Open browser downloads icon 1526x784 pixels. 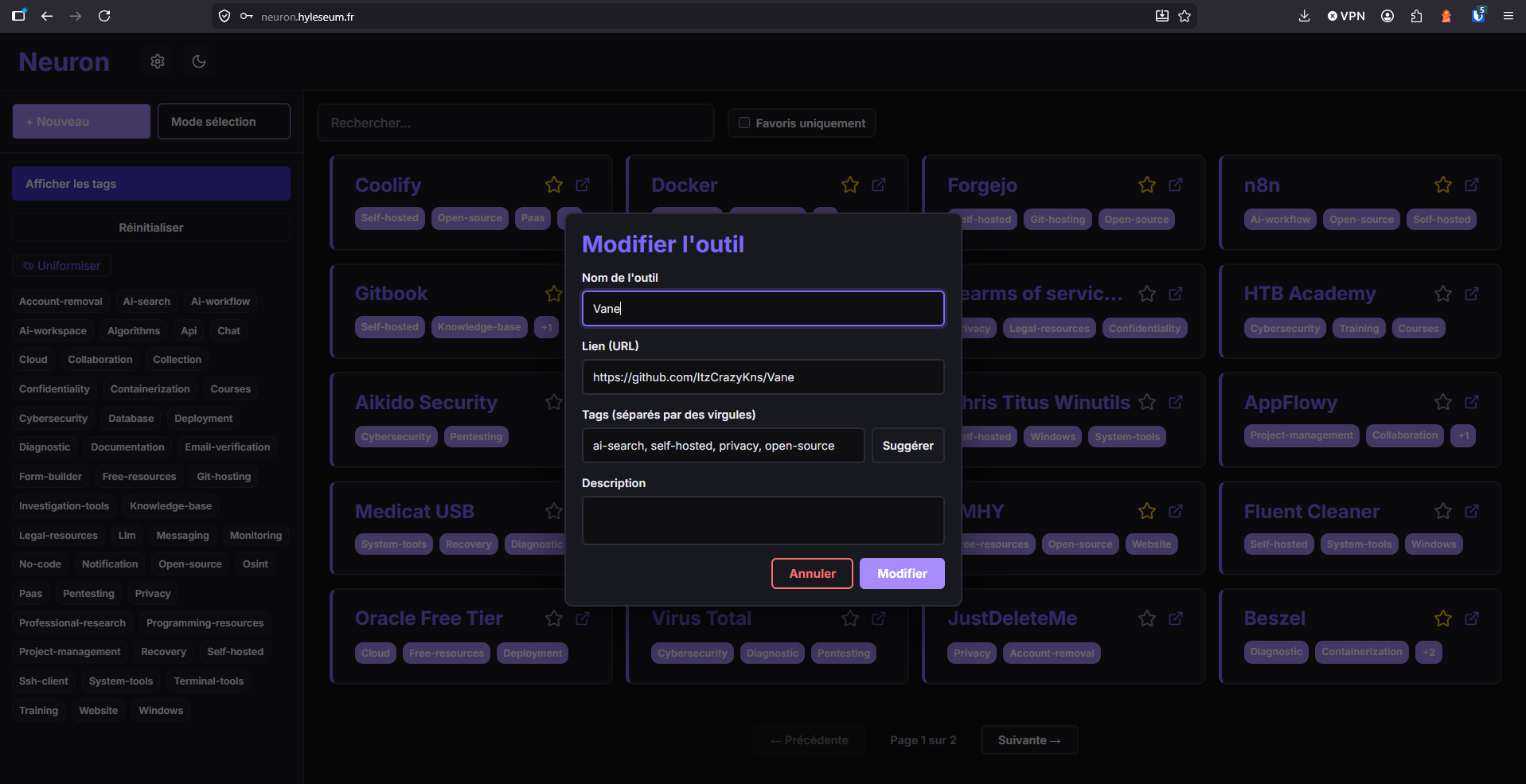[x=1304, y=16]
